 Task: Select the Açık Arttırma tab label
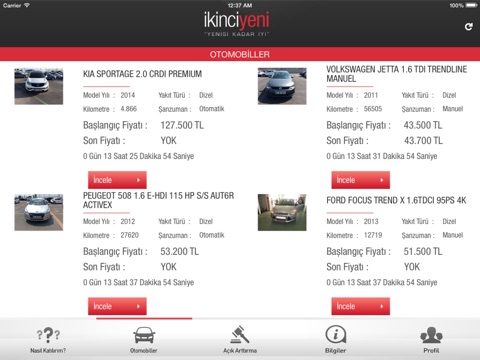[x=240, y=351]
